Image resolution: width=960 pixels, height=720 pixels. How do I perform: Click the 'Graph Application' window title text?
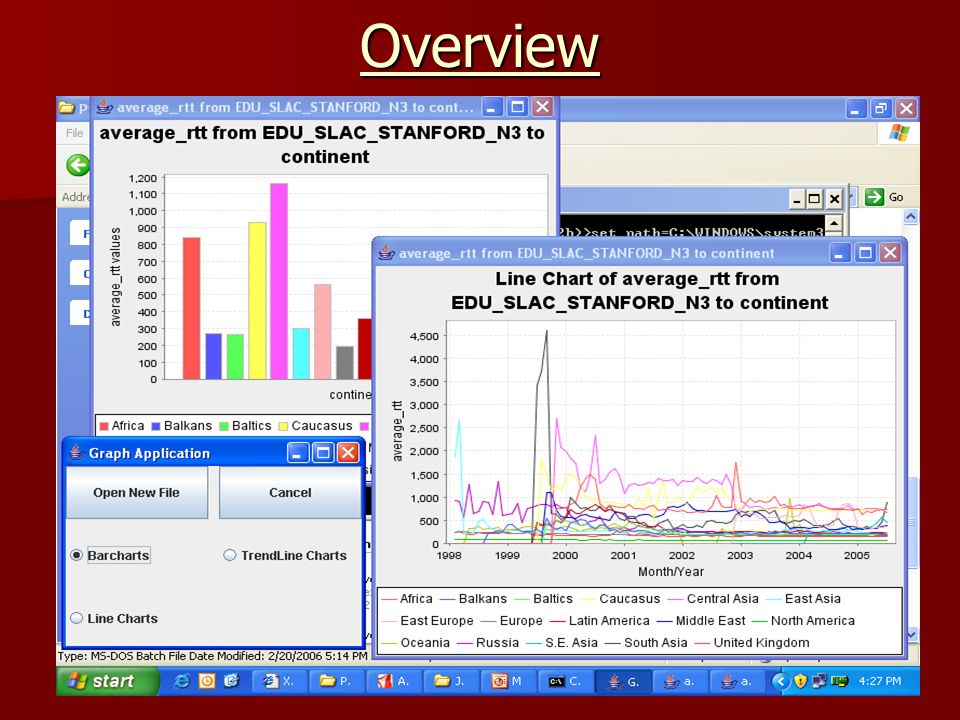149,453
